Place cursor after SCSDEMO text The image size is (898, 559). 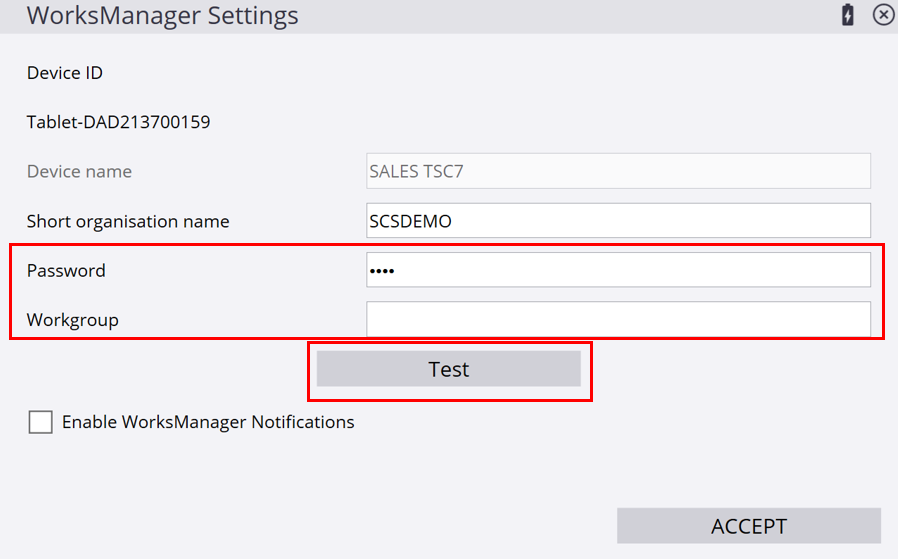tap(454, 221)
